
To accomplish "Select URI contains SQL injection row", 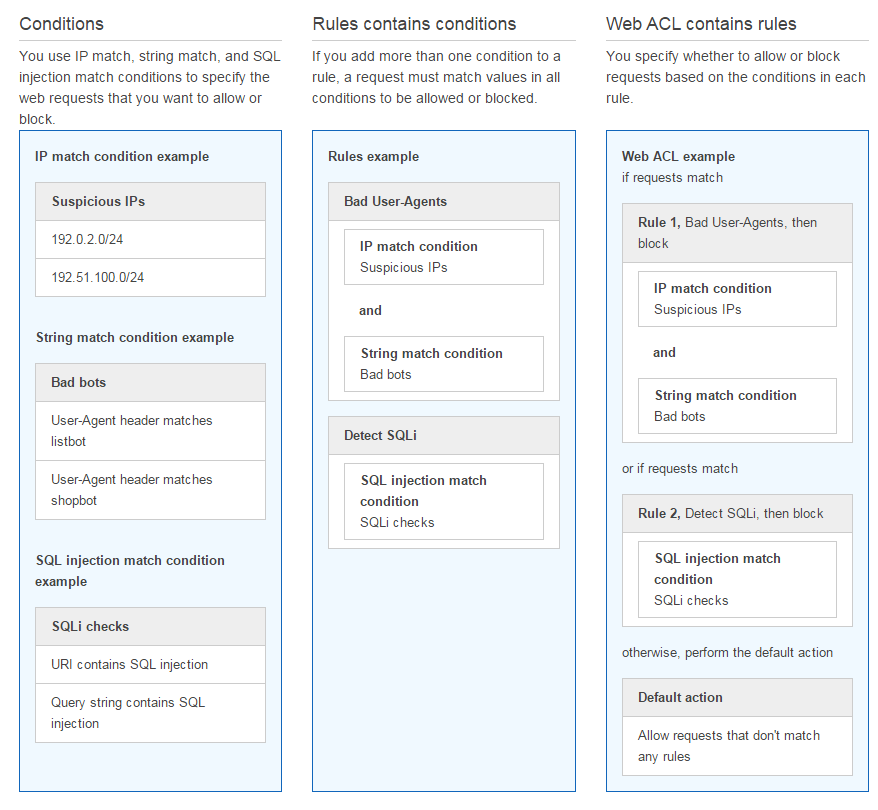I will pyautogui.click(x=150, y=664).
